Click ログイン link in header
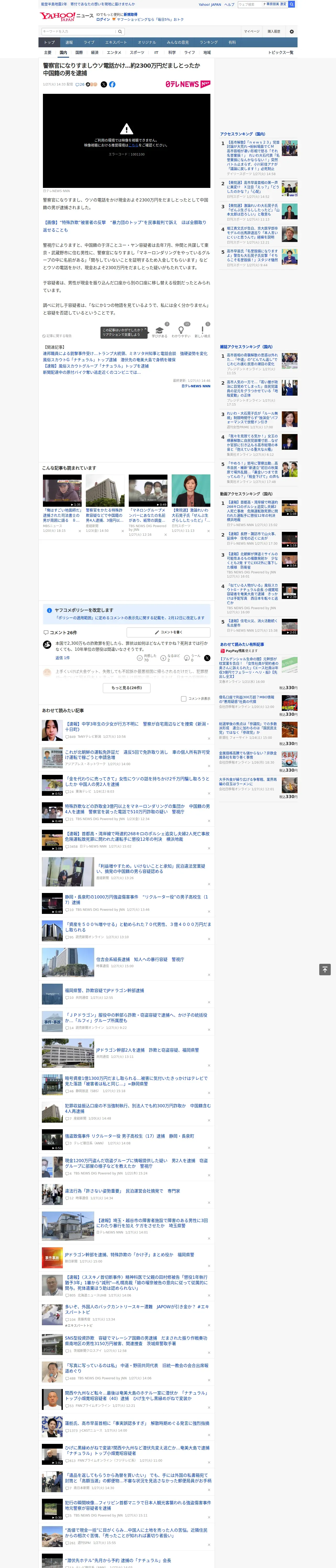The width and height of the screenshot is (336, 1568). (x=103, y=20)
